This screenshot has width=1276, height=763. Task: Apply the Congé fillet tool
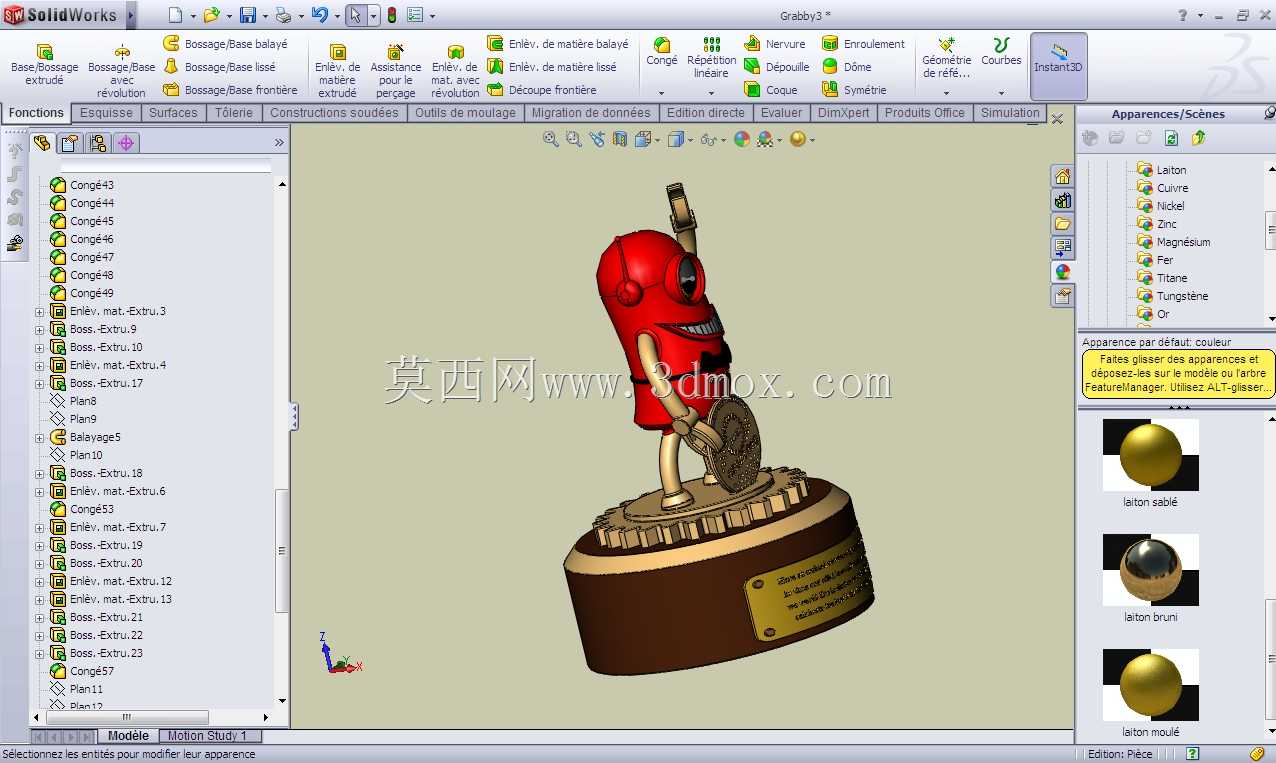click(x=662, y=52)
